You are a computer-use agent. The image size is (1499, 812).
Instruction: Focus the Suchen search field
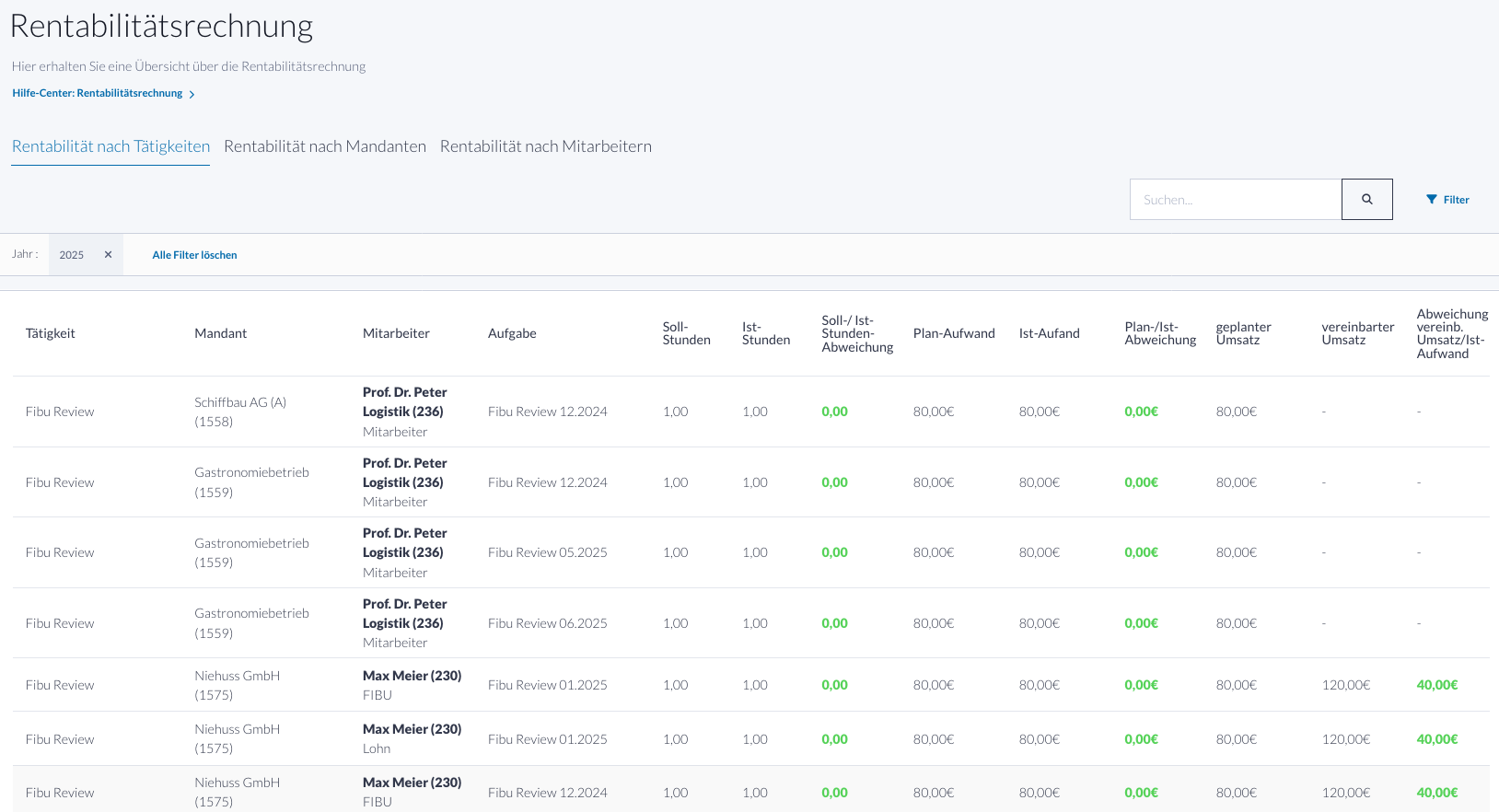pyautogui.click(x=1235, y=200)
